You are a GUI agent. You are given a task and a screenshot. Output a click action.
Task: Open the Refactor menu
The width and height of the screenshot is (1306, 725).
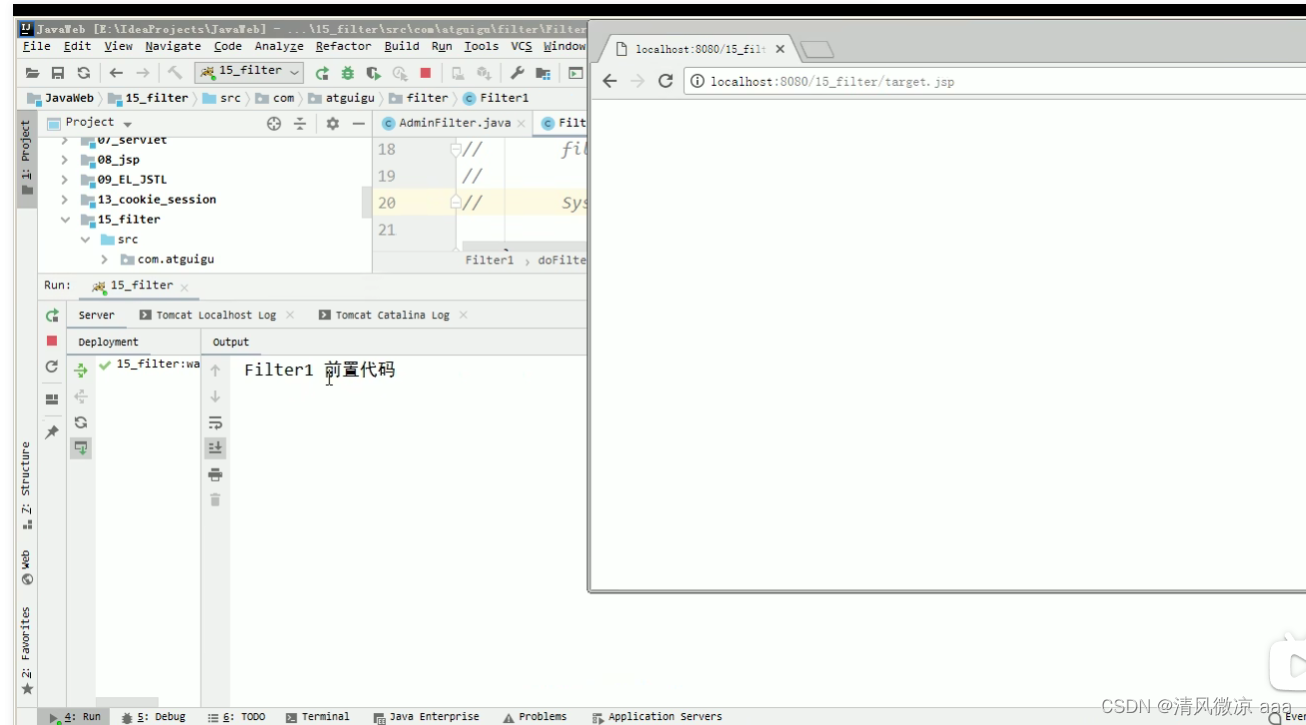[343, 46]
